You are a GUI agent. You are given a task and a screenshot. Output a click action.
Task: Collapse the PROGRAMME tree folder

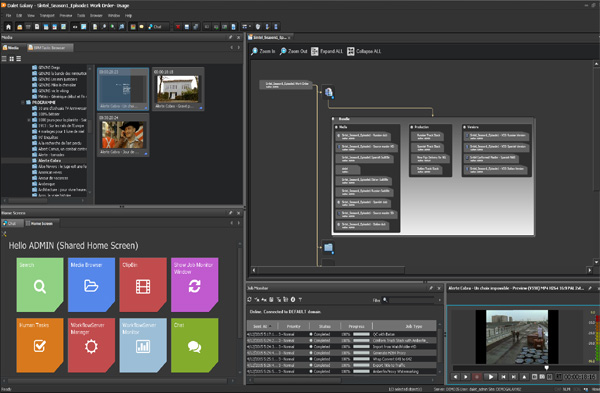(23, 103)
